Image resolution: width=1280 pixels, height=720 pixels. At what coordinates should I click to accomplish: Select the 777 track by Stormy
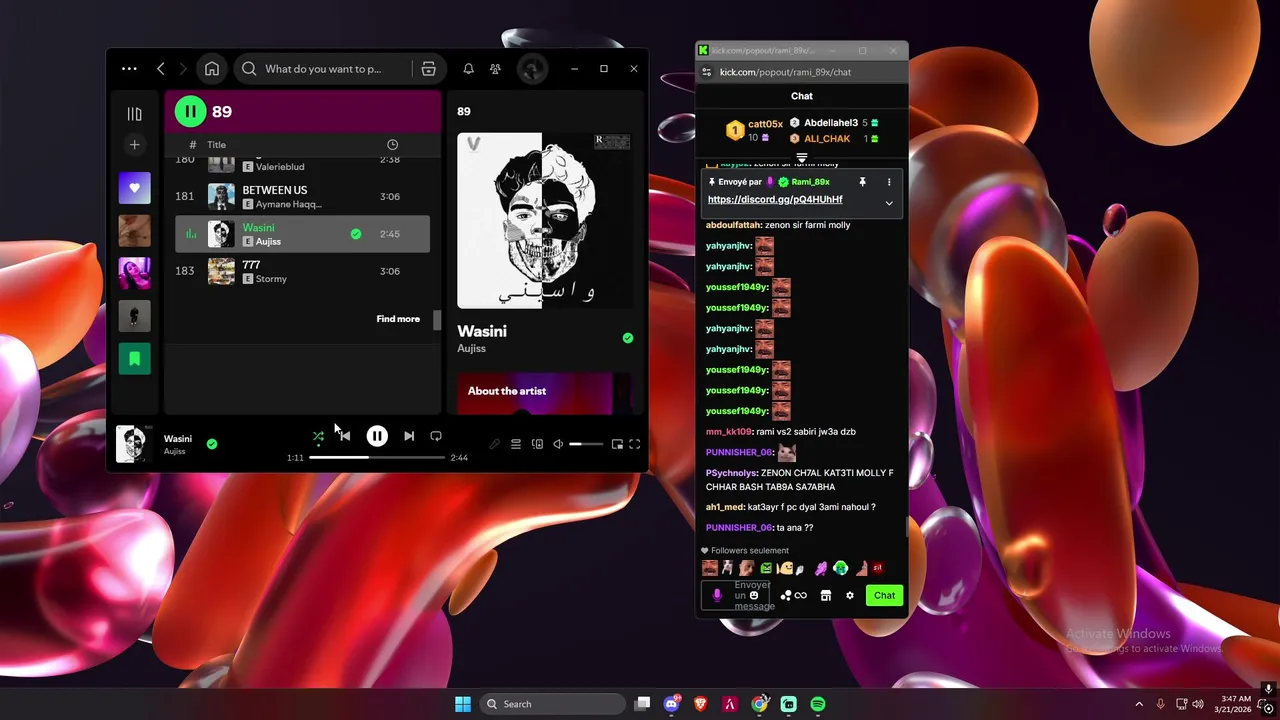click(302, 271)
